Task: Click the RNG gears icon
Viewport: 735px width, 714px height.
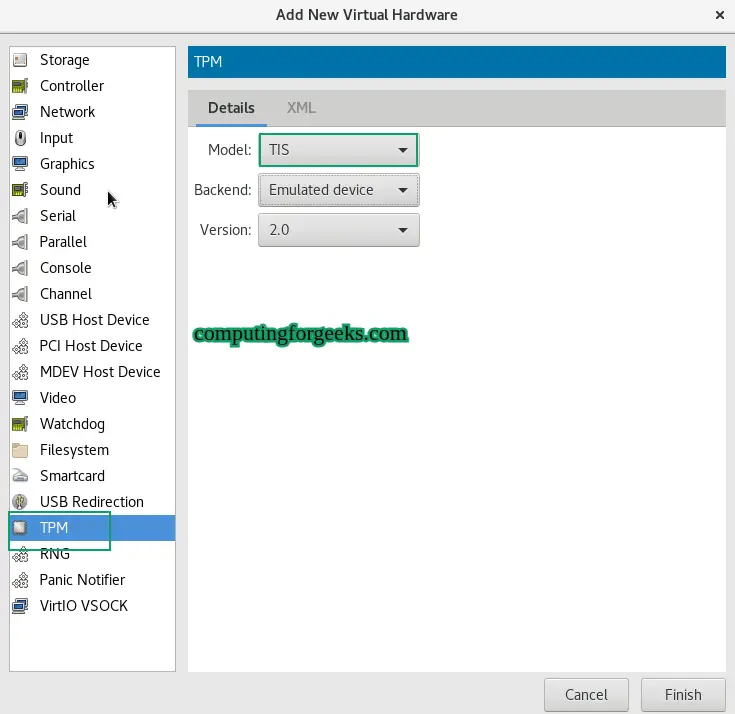Action: (20, 555)
